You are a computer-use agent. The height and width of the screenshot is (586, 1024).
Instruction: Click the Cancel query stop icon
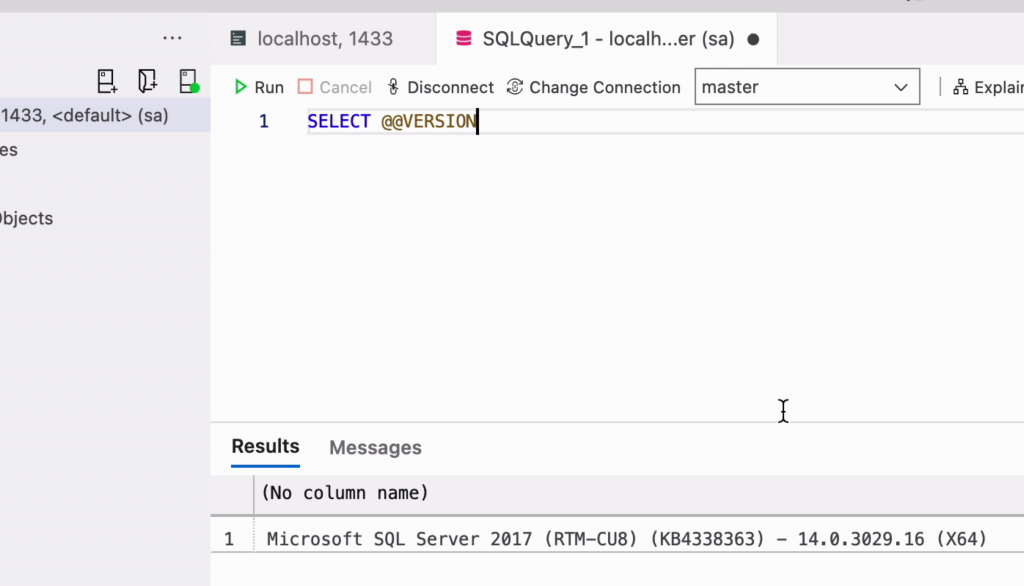pos(305,87)
